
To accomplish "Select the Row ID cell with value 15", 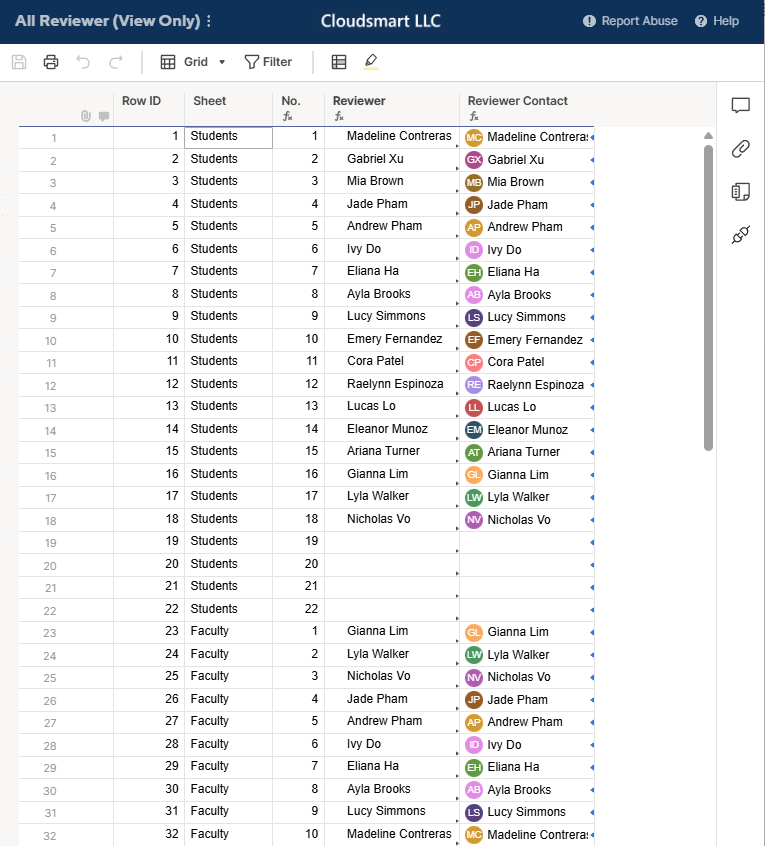I will pyautogui.click(x=149, y=452).
